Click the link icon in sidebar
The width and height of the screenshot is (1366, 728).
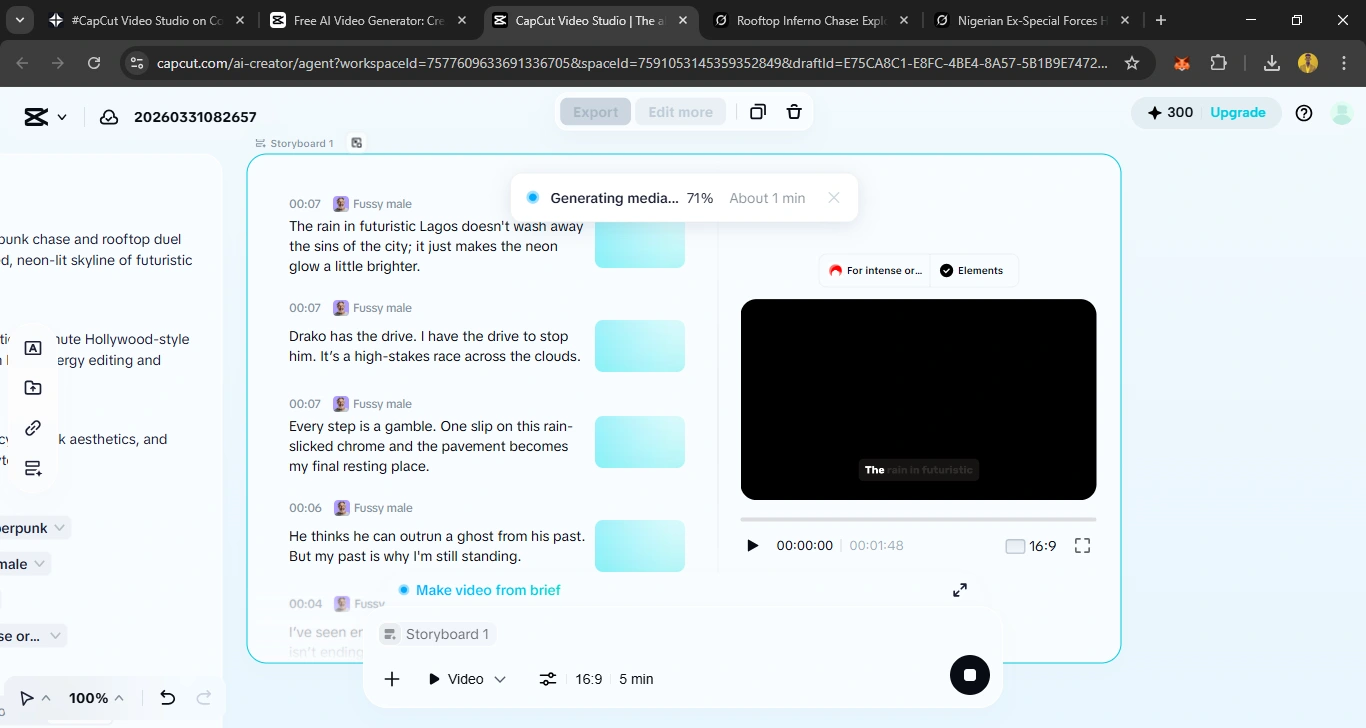pos(33,428)
